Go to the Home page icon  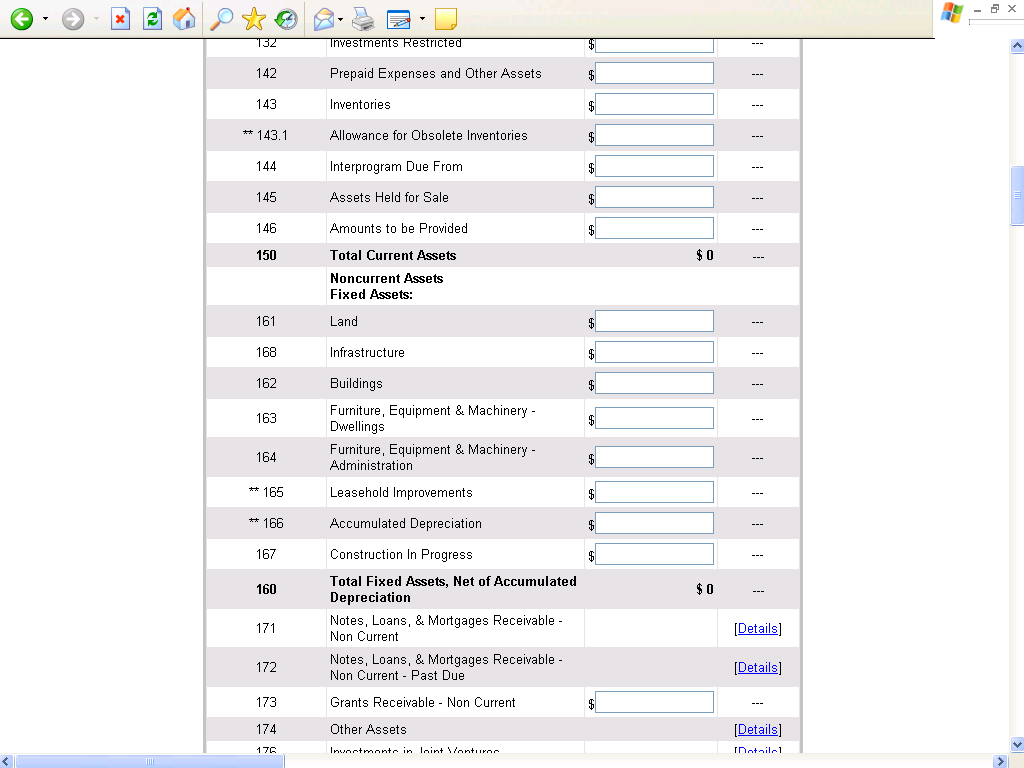click(184, 19)
